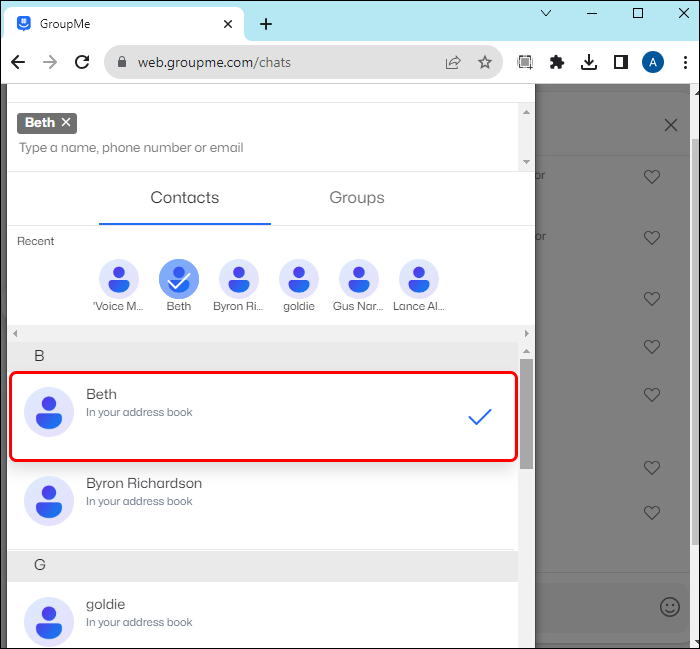This screenshot has width=700, height=649.
Task: Switch to the Groups tab
Action: coord(357,198)
